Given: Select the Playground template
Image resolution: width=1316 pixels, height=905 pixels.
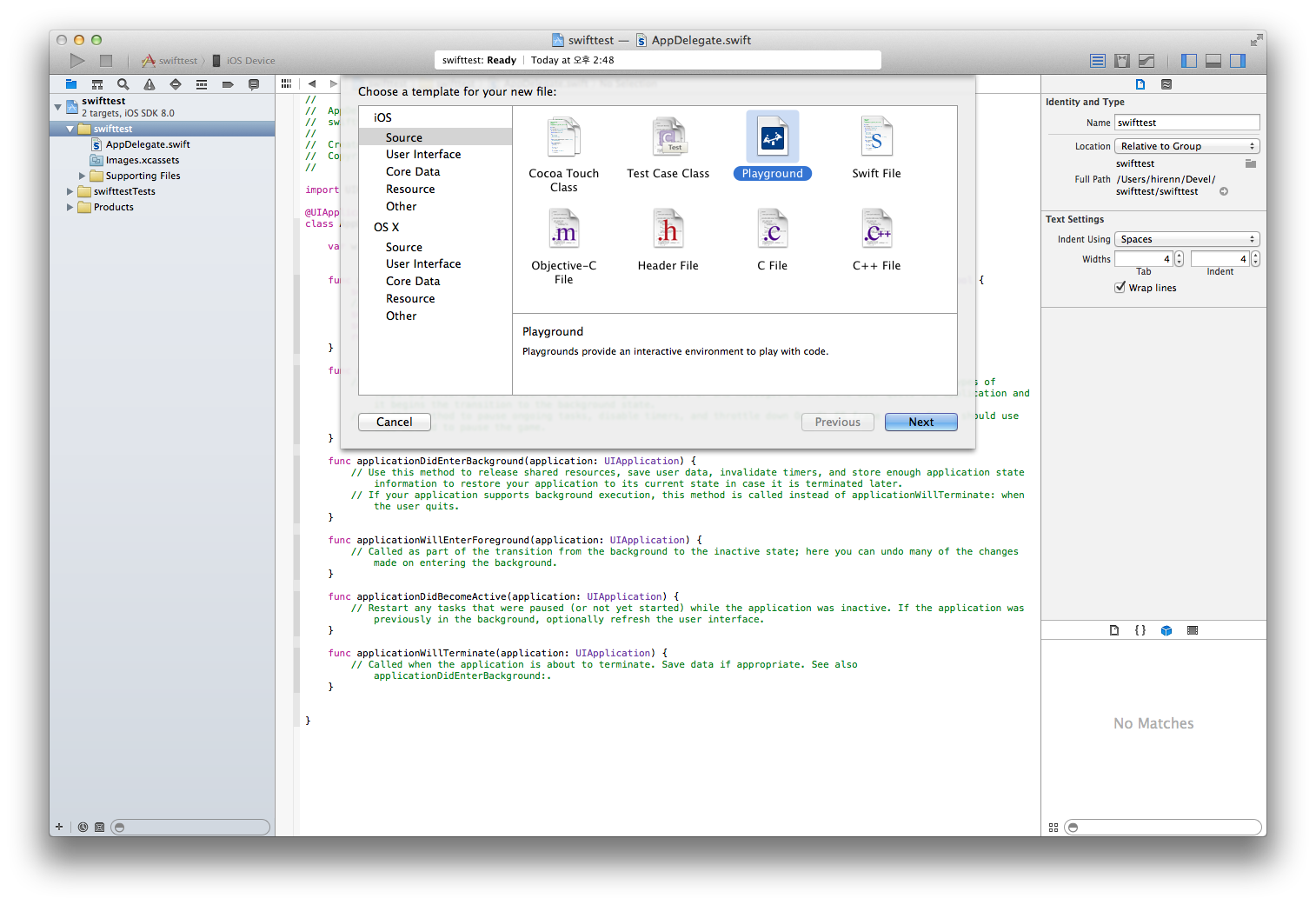Looking at the screenshot, I should pos(772,146).
